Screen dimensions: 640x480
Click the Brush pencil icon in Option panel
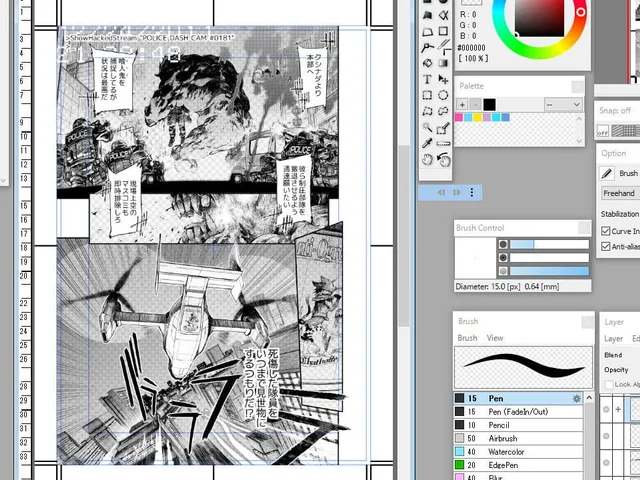point(607,173)
